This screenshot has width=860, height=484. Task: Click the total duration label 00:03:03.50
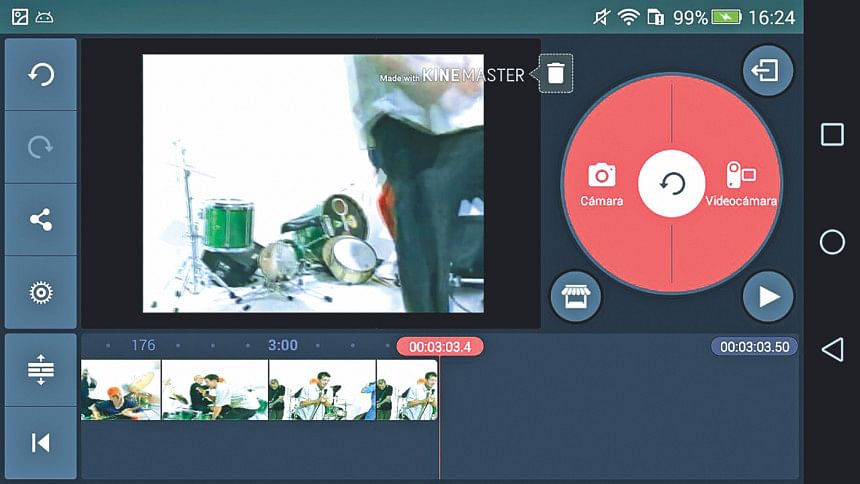[754, 346]
